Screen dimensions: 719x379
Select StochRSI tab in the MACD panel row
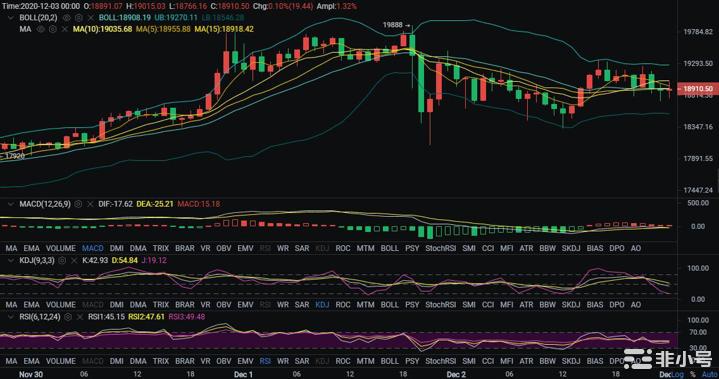pyautogui.click(x=441, y=248)
